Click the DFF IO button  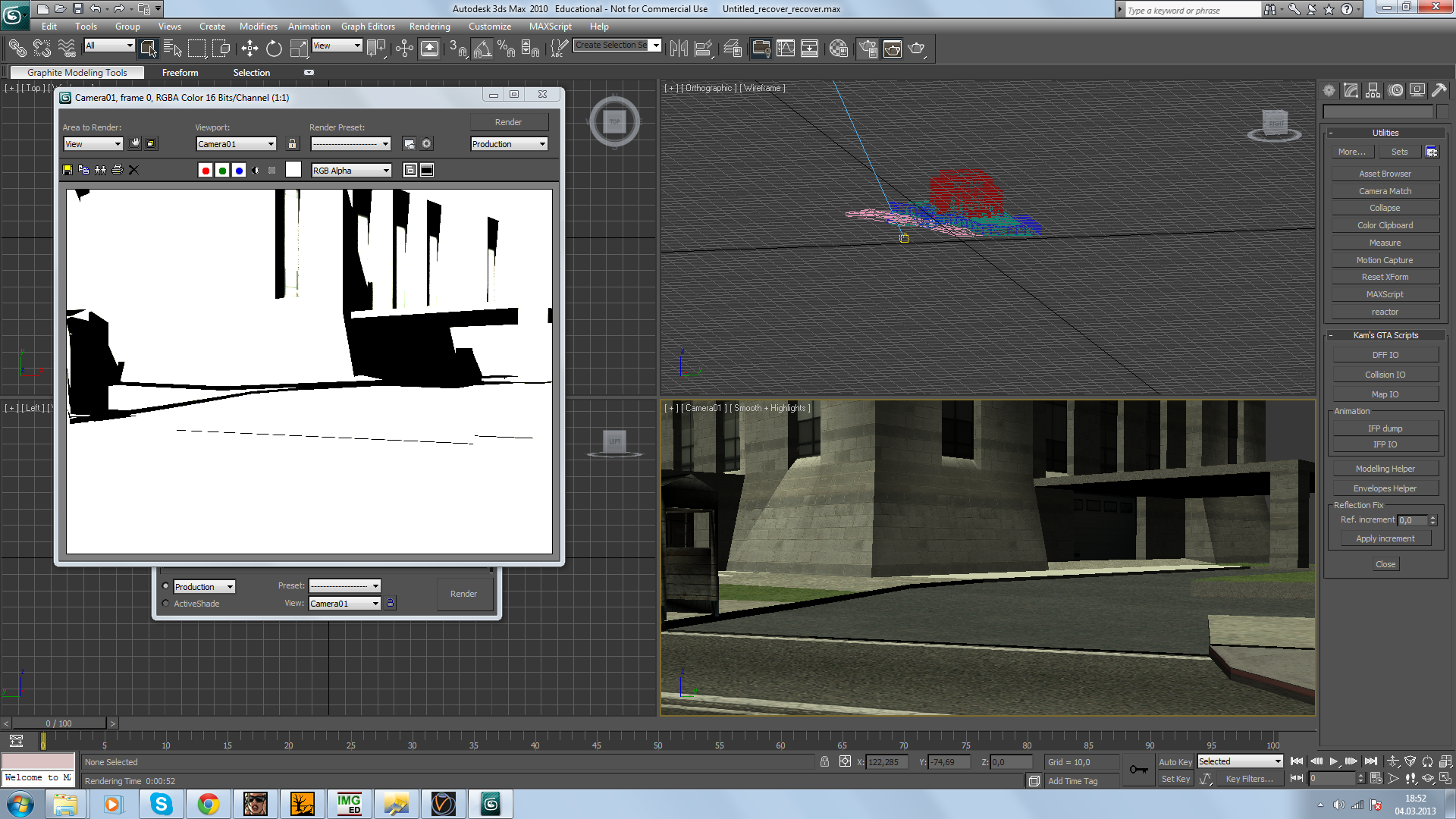tap(1385, 355)
